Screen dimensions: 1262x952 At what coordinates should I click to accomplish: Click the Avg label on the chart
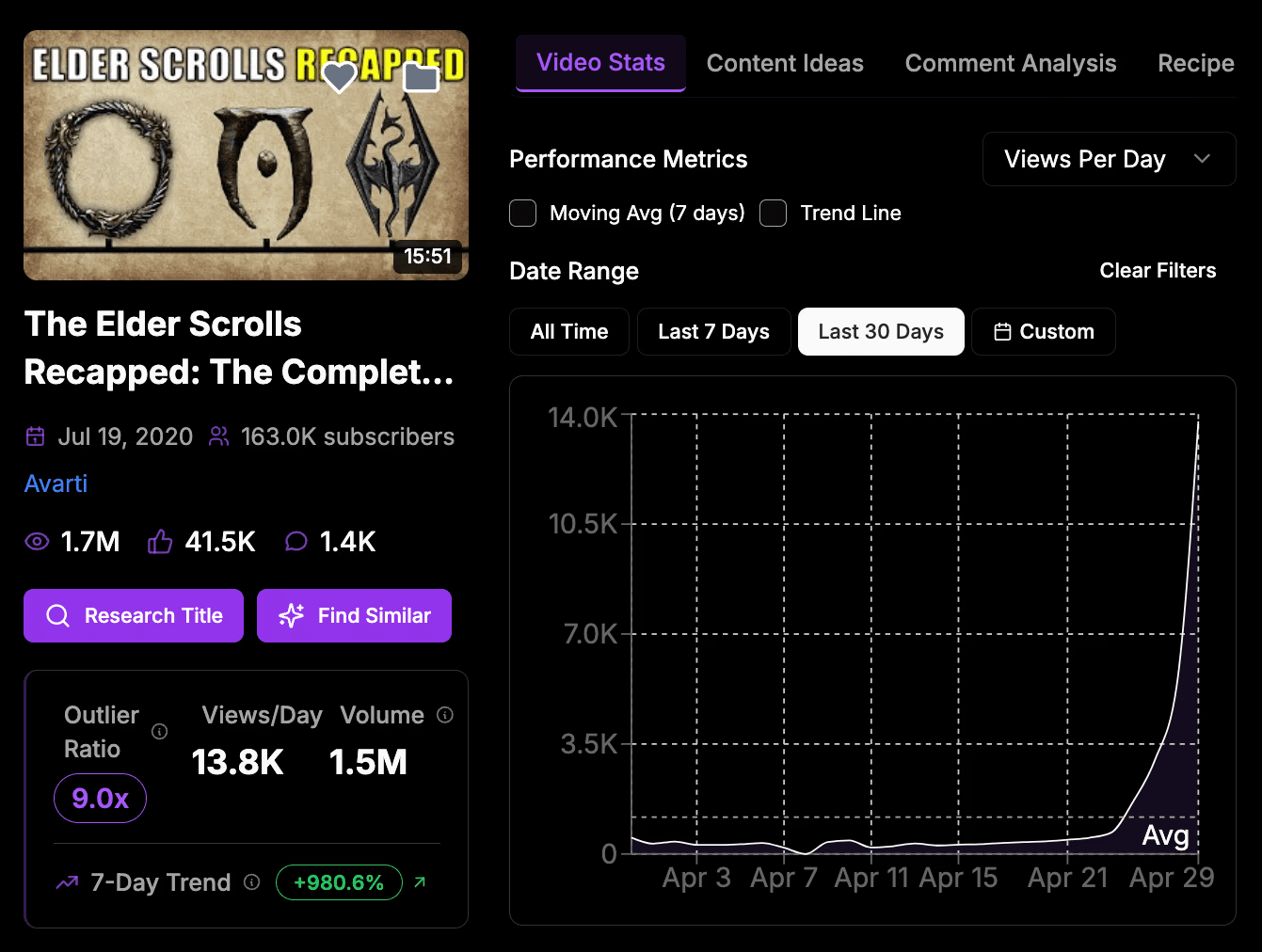[x=1165, y=835]
